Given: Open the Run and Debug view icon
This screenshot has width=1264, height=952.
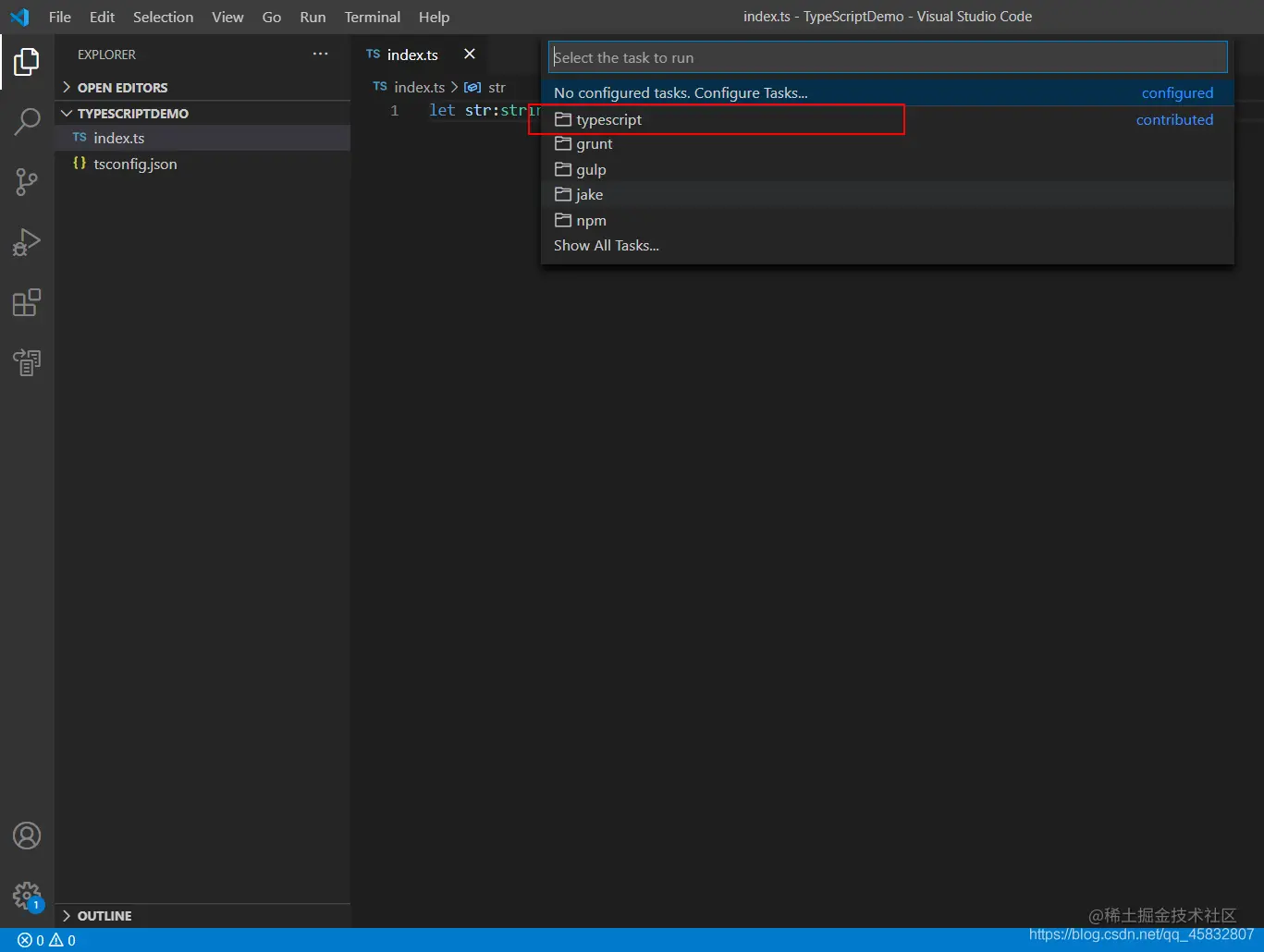Looking at the screenshot, I should [27, 242].
